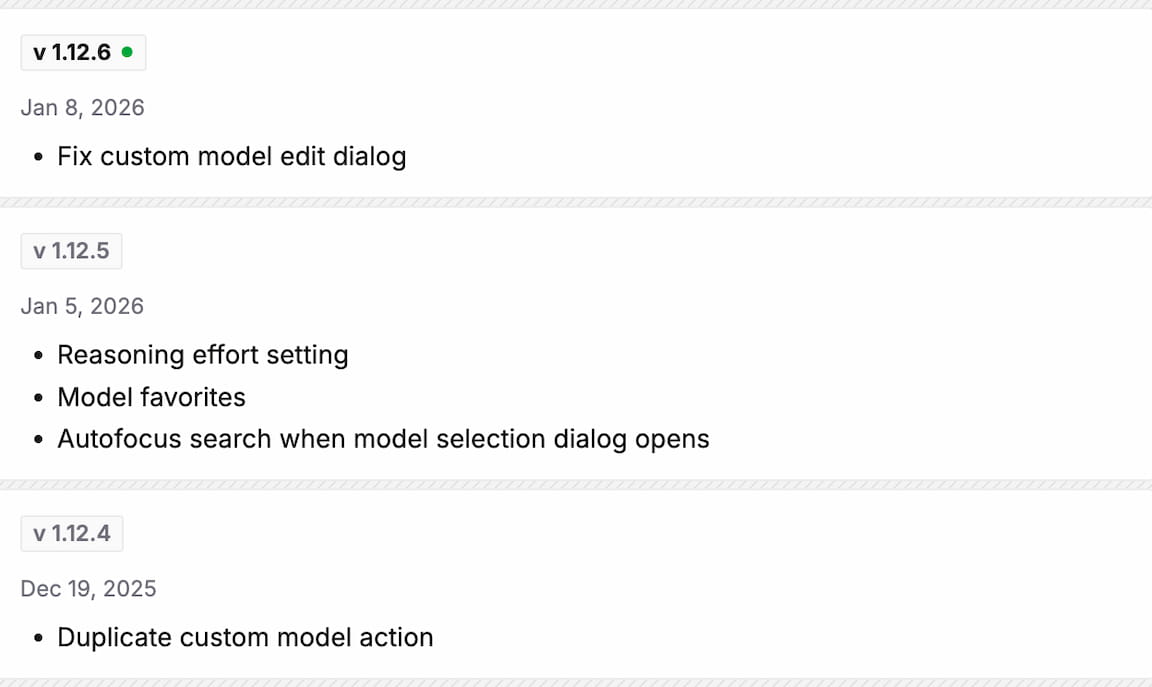
Task: Click the "Reasoning effort setting" changelog entry
Action: [x=202, y=355]
